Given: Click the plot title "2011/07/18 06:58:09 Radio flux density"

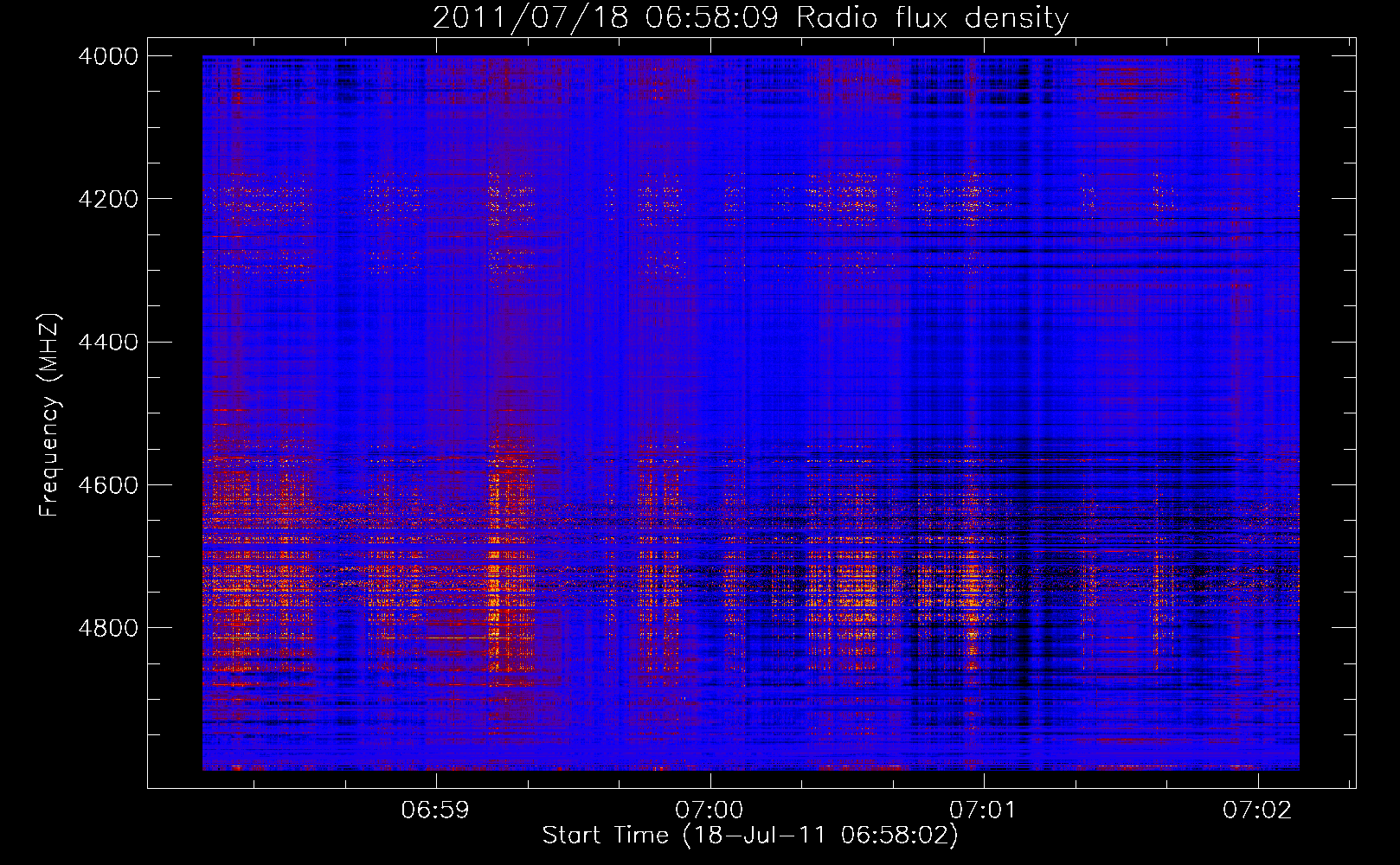Looking at the screenshot, I should [x=751, y=17].
